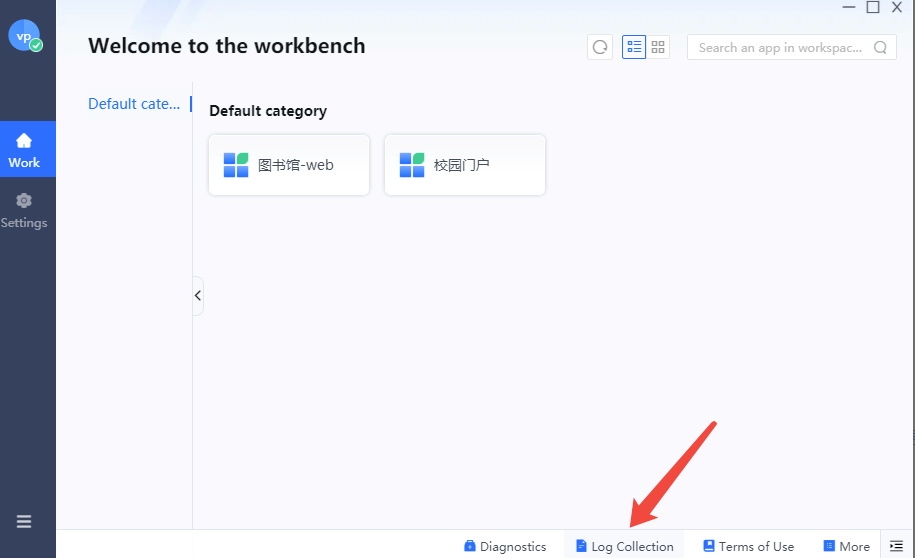Click the search app input field
This screenshot has height=558, width=915.
(x=780, y=47)
